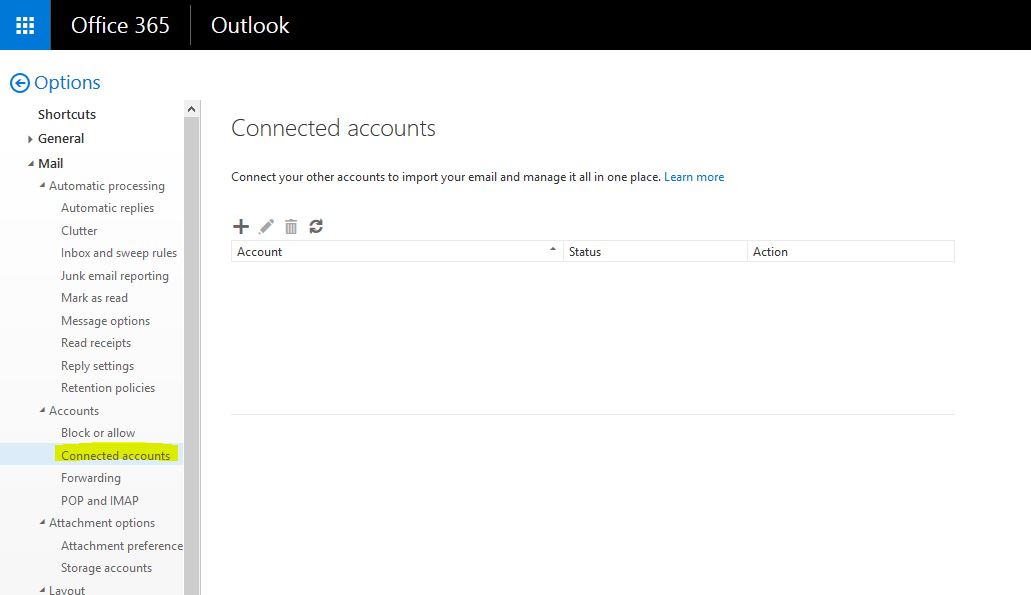
Task: Open the Office 365 app launcher grid
Action: 25,25
